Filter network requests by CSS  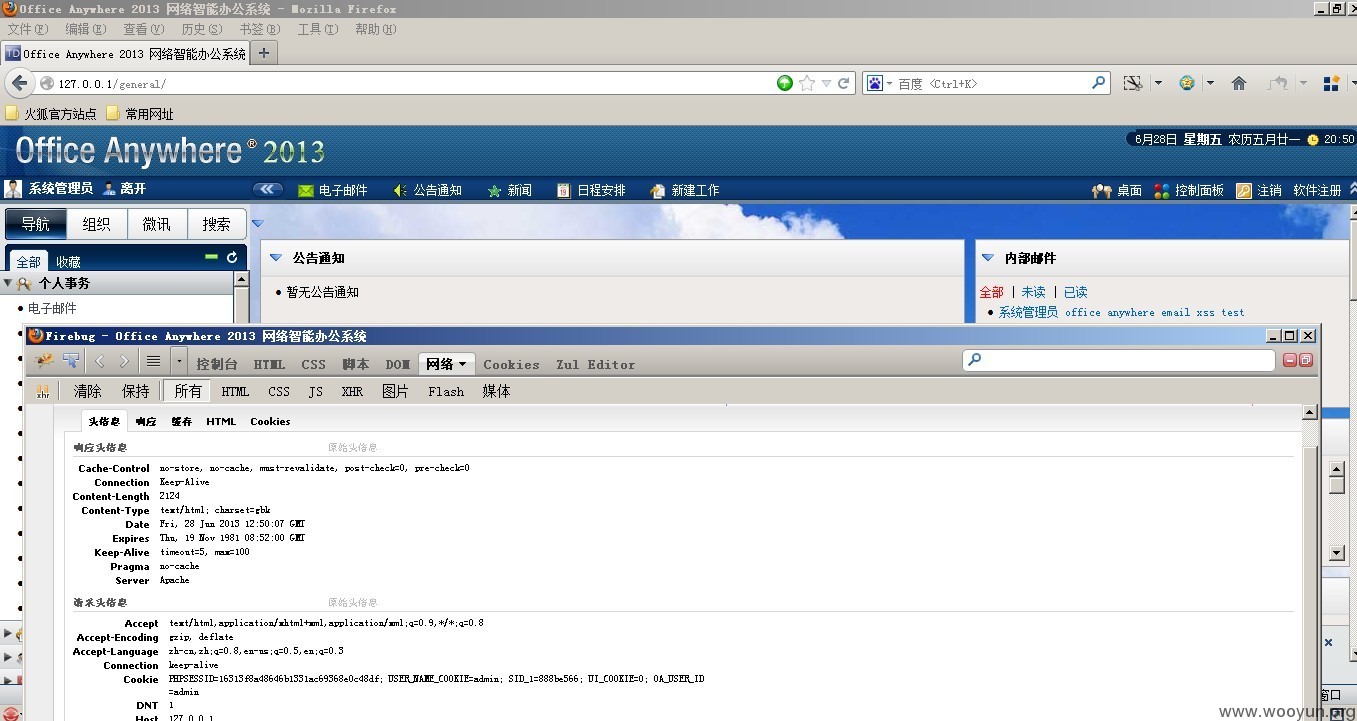tap(279, 392)
